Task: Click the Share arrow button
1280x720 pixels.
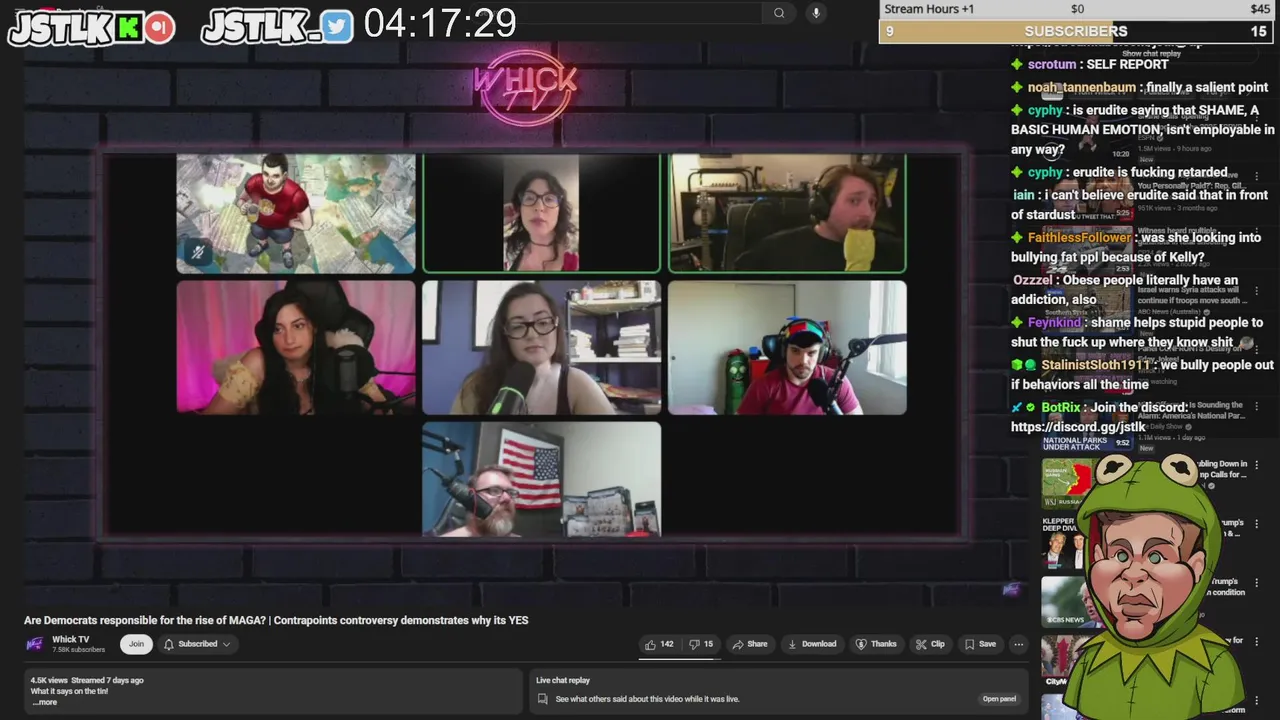Action: click(x=750, y=644)
